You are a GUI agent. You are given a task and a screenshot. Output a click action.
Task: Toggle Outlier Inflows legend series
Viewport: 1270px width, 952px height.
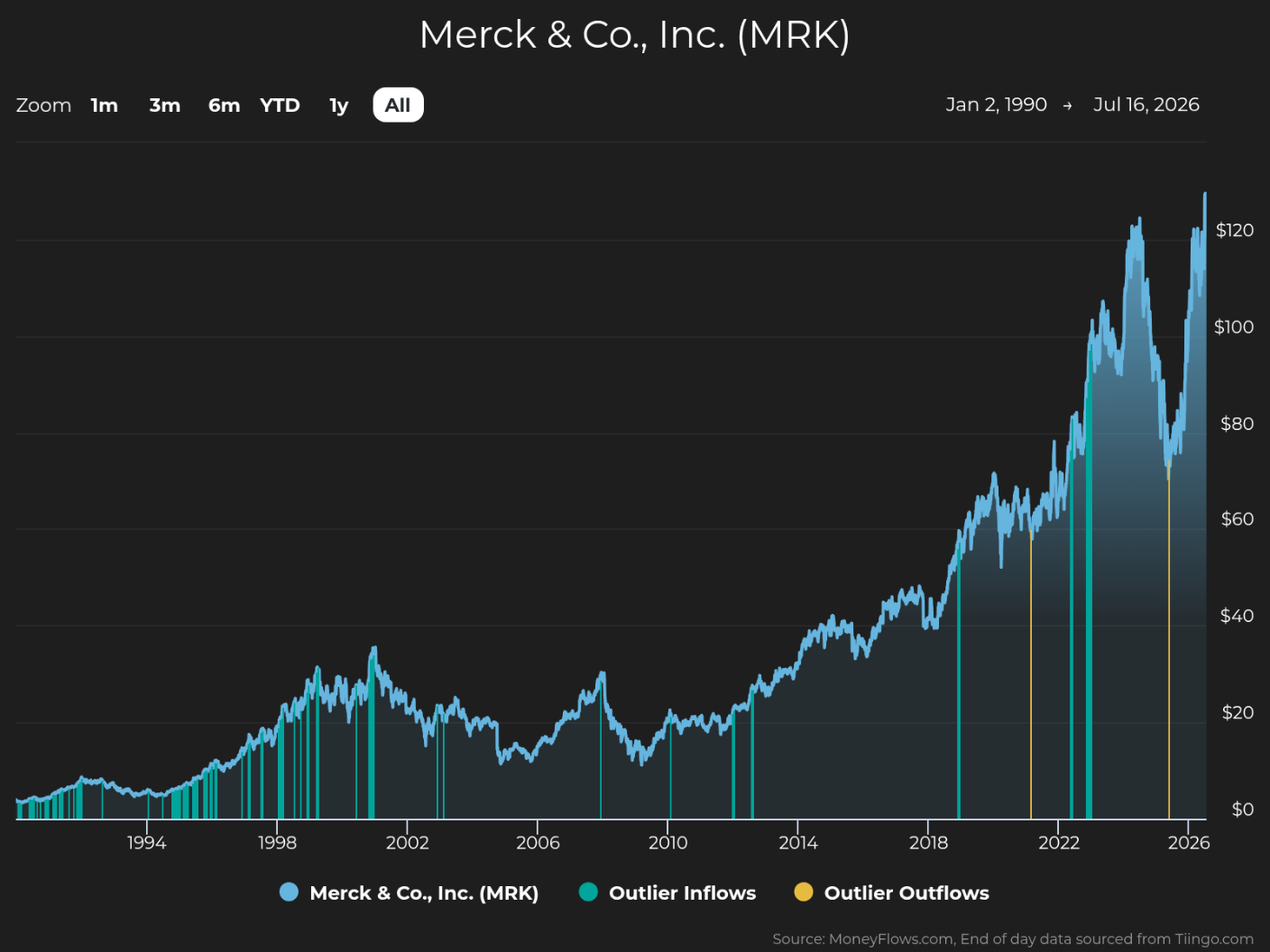[667, 892]
